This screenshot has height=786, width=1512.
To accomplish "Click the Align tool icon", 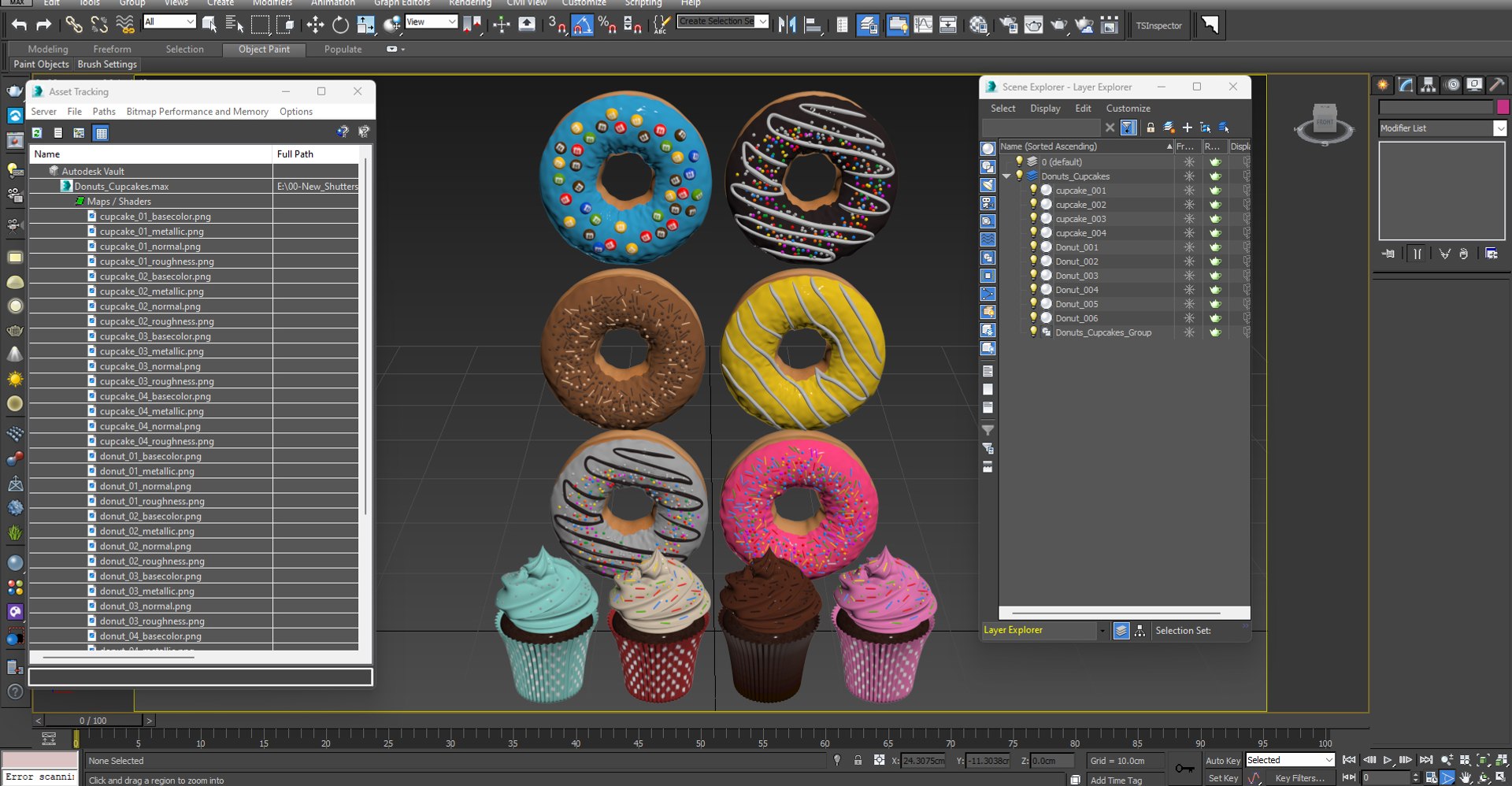I will coord(813,25).
